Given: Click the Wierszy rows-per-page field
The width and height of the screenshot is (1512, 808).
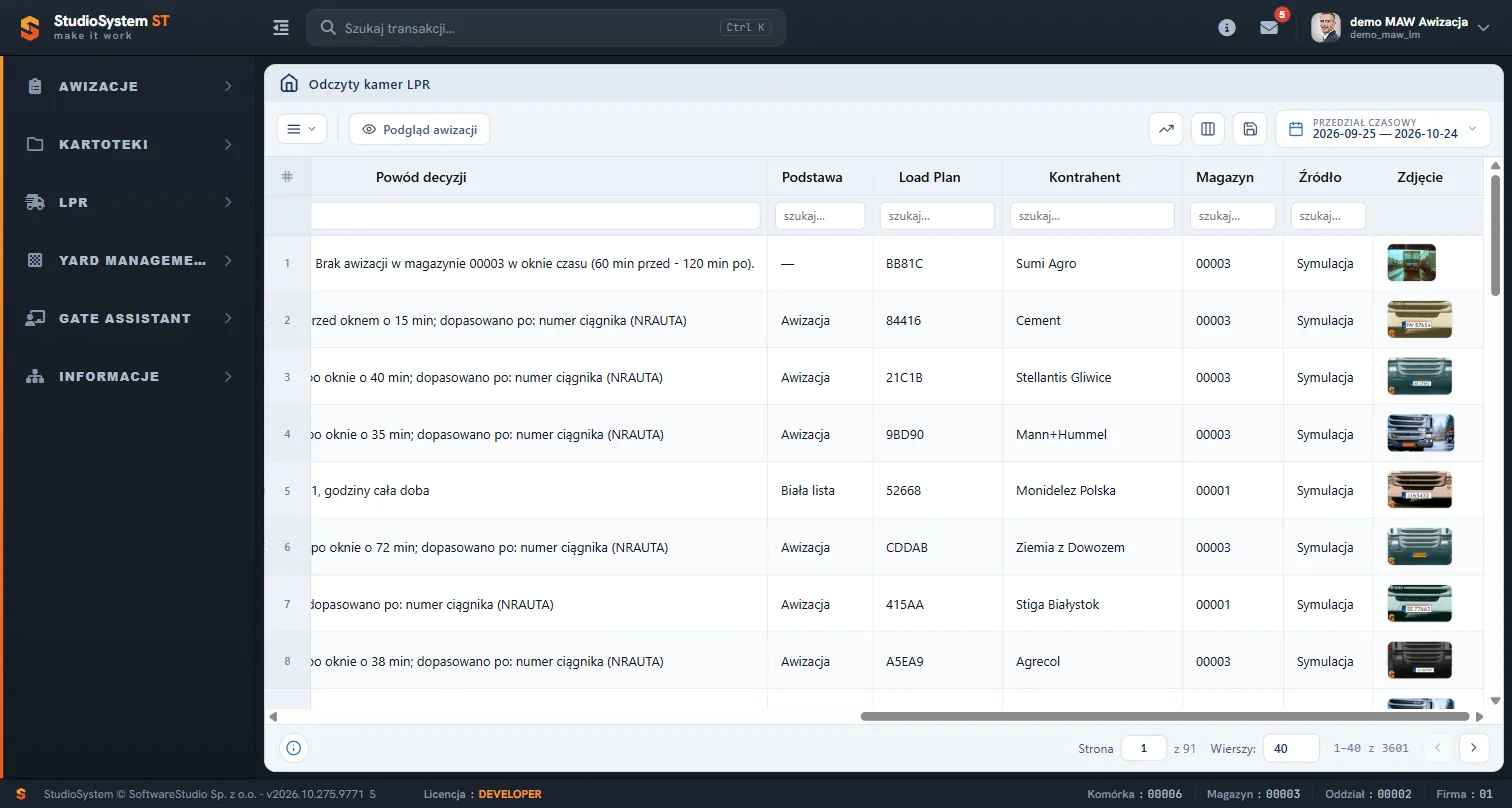Looking at the screenshot, I should point(1291,748).
